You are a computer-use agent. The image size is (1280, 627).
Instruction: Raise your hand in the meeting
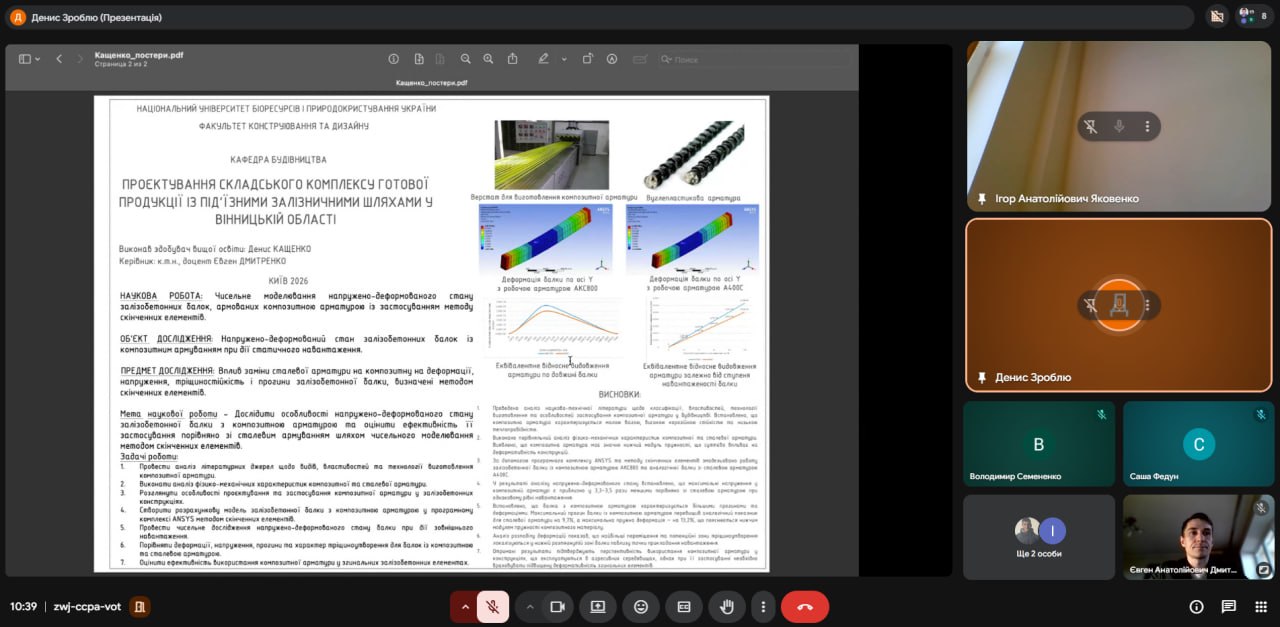click(727, 606)
